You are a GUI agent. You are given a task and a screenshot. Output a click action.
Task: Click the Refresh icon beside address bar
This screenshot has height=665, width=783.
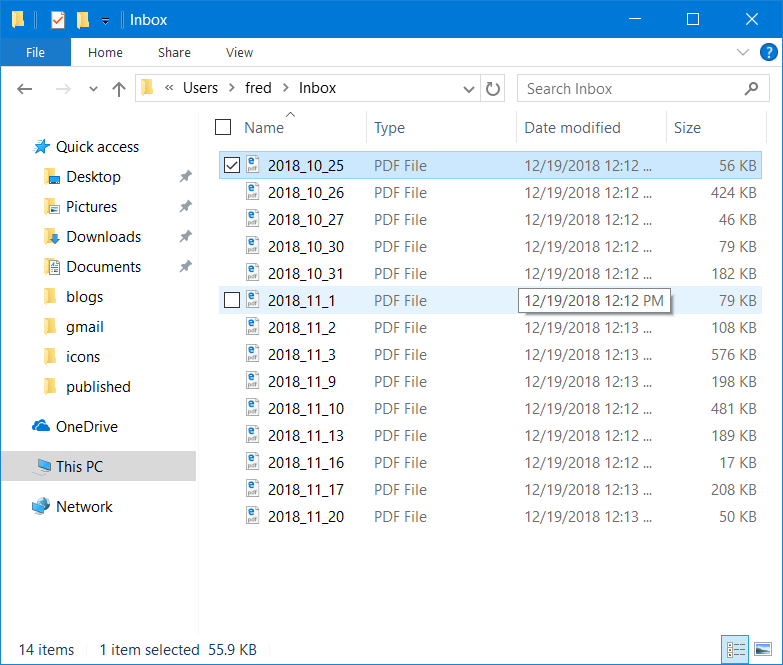492,89
